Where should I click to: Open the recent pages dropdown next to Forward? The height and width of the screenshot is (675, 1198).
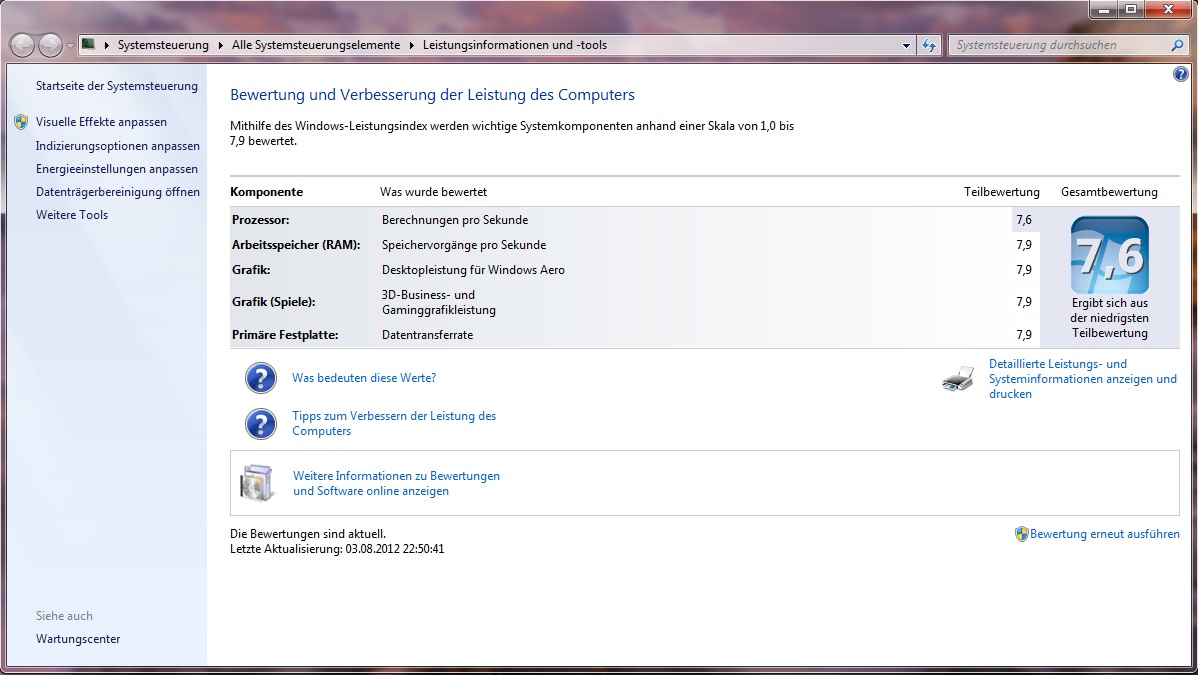pos(70,46)
